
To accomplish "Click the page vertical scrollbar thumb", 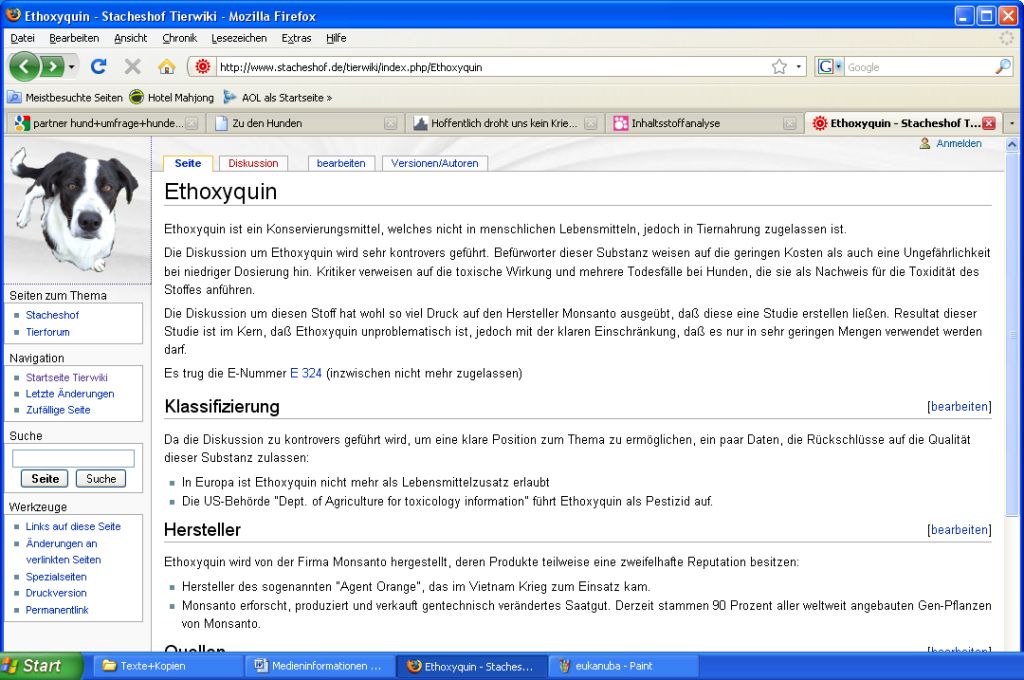I will (x=1012, y=333).
